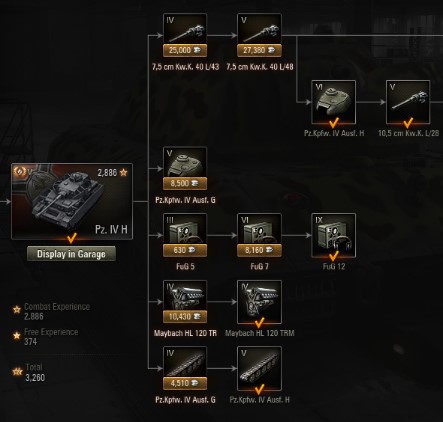Select the 10,5 cm Kw.K. L/28 gun icon

[408, 102]
